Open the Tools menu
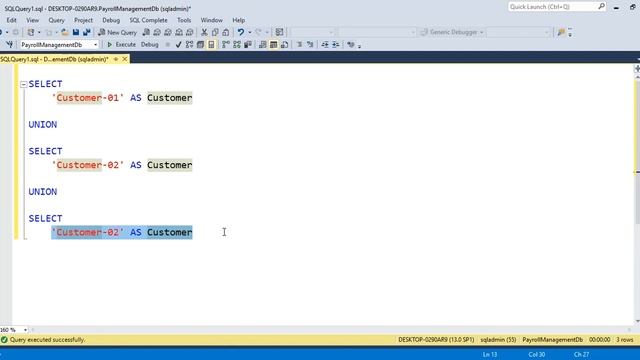 pyautogui.click(x=184, y=20)
